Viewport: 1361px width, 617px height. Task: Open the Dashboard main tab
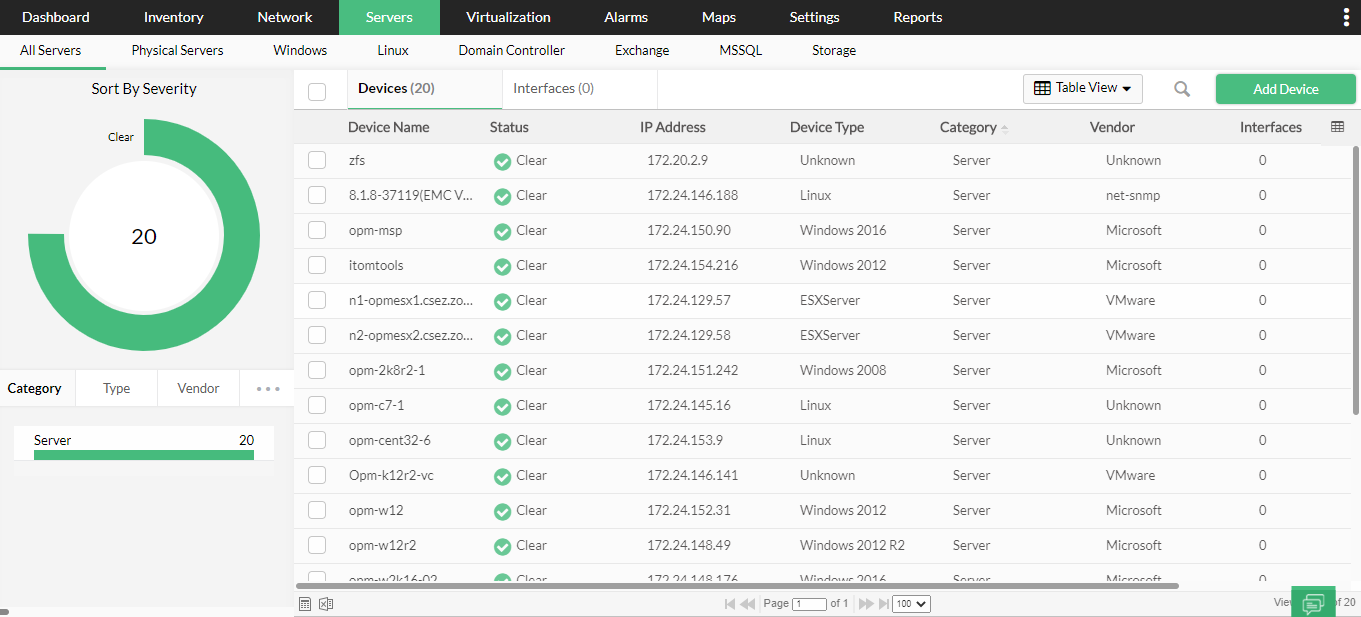(x=56, y=17)
